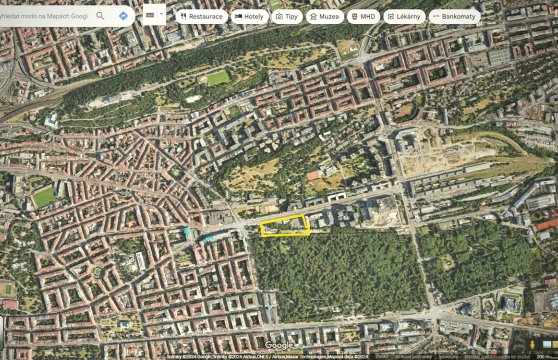
Task: Select the Hotely category chip
Action: coord(249,16)
